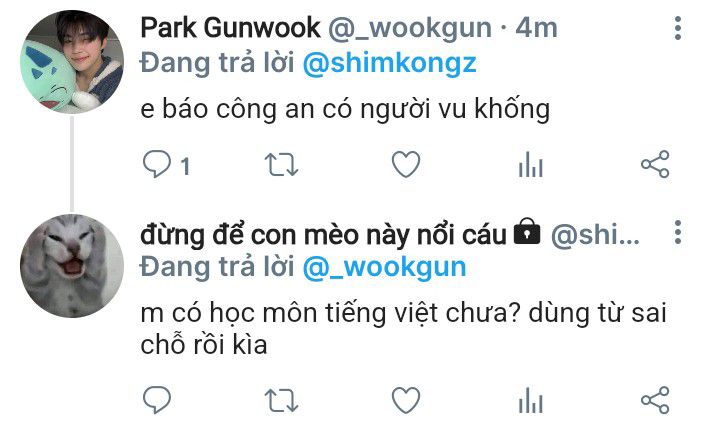Share Park Gunwook's tweet
This screenshot has height=431, width=720.
pos(655,164)
